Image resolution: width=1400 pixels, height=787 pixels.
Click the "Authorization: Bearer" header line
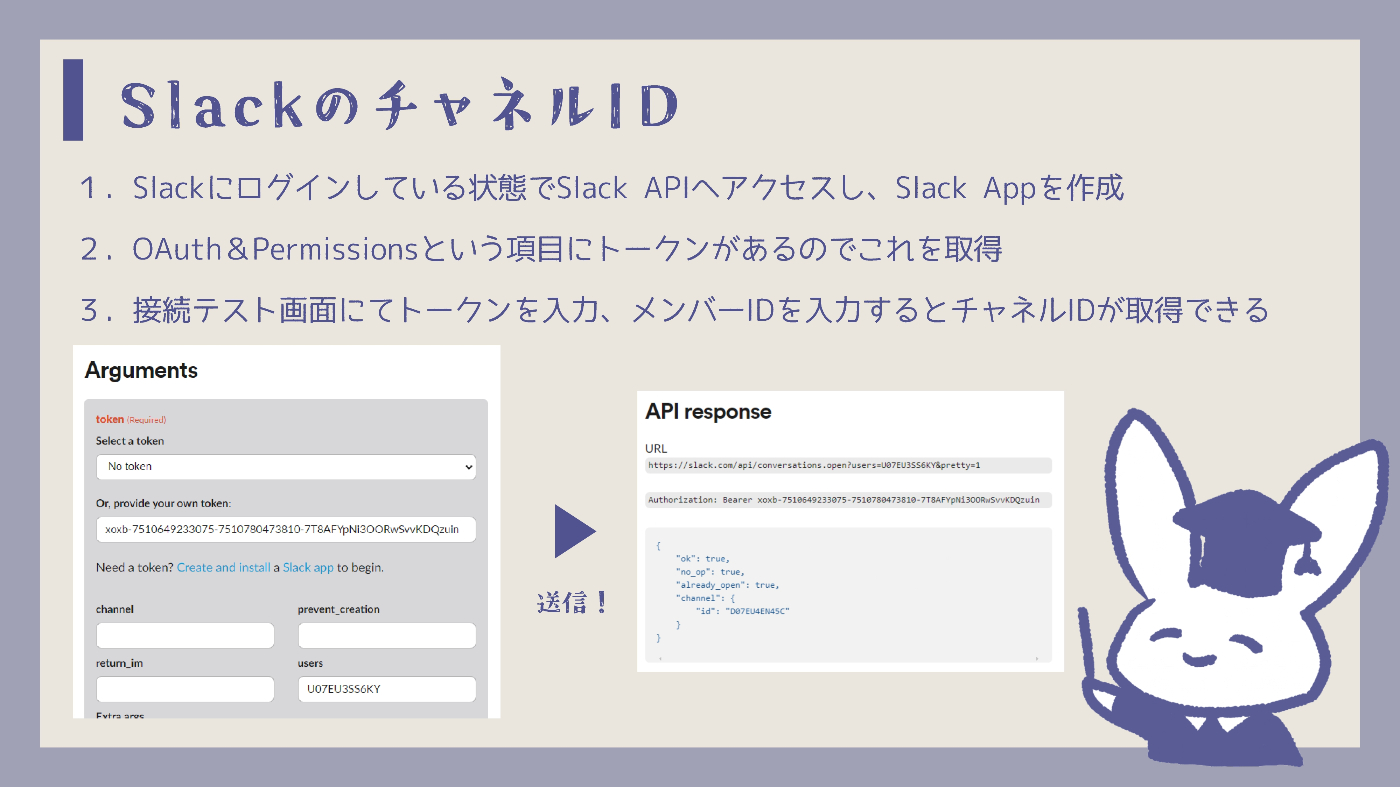point(848,499)
